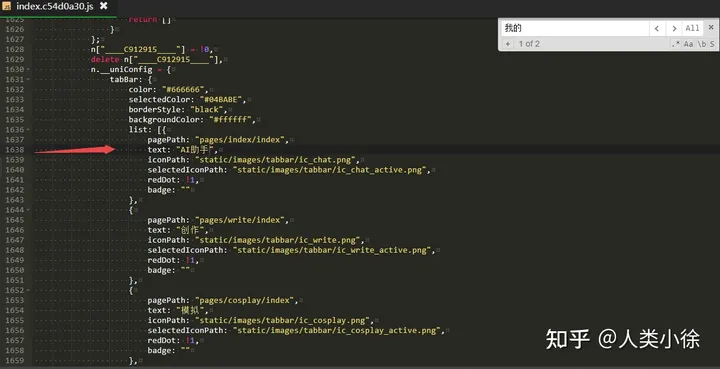The width and height of the screenshot is (720, 369).
Task: Collapse the fold at line 1644
Action: 28,210
